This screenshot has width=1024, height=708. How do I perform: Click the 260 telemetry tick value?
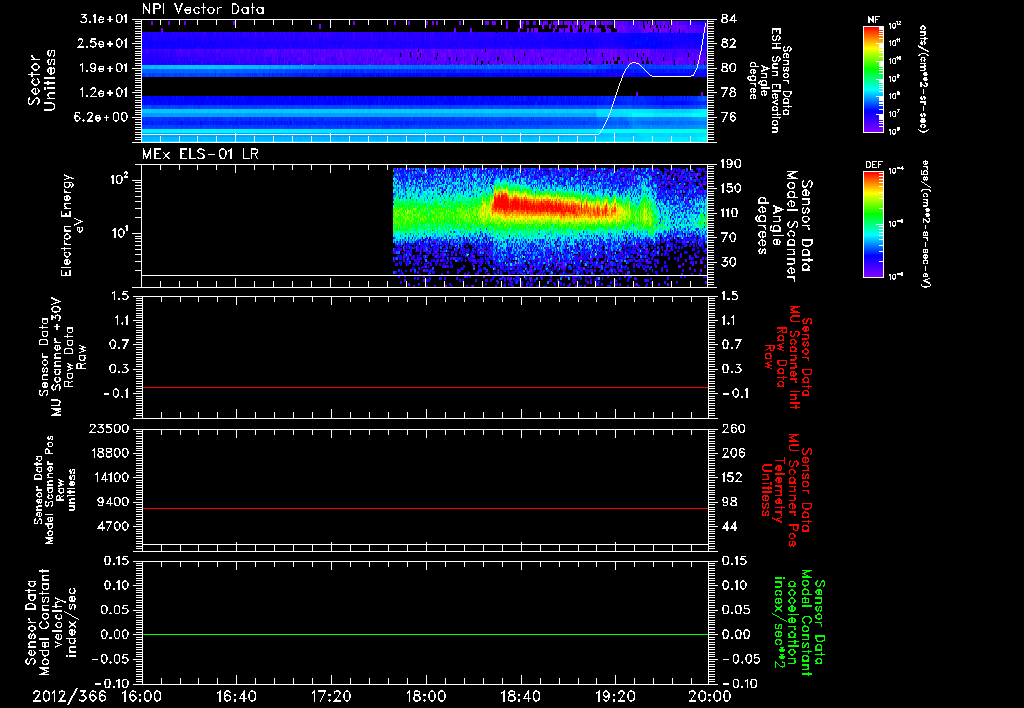(x=732, y=428)
